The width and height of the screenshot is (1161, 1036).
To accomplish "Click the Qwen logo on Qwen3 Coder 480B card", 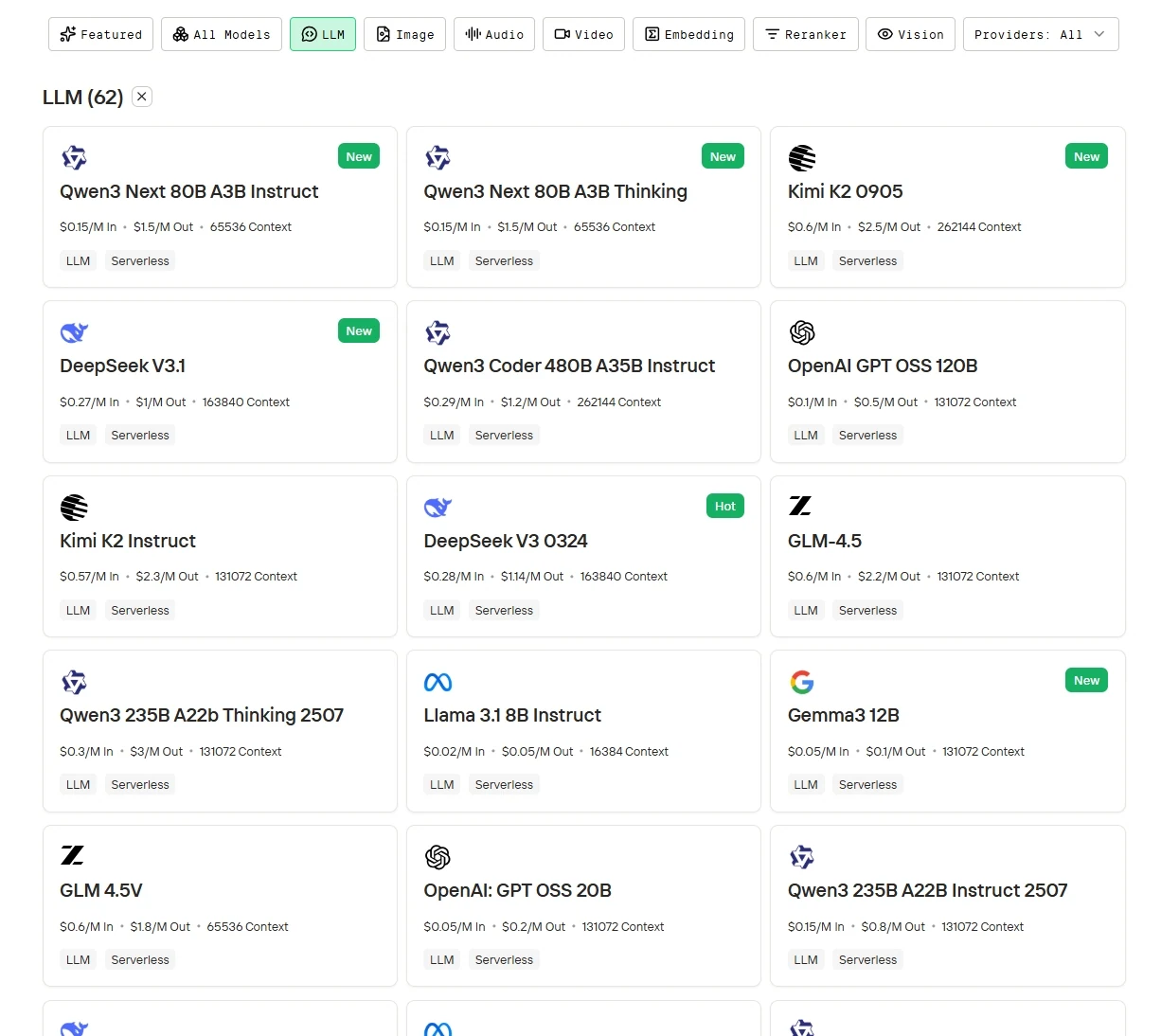I will [438, 332].
